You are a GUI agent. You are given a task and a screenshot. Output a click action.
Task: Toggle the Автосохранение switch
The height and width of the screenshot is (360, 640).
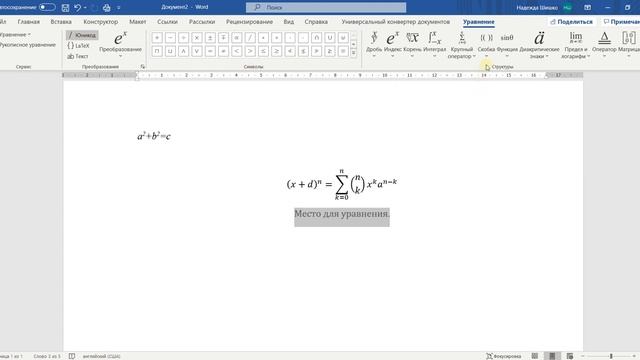pyautogui.click(x=47, y=7)
